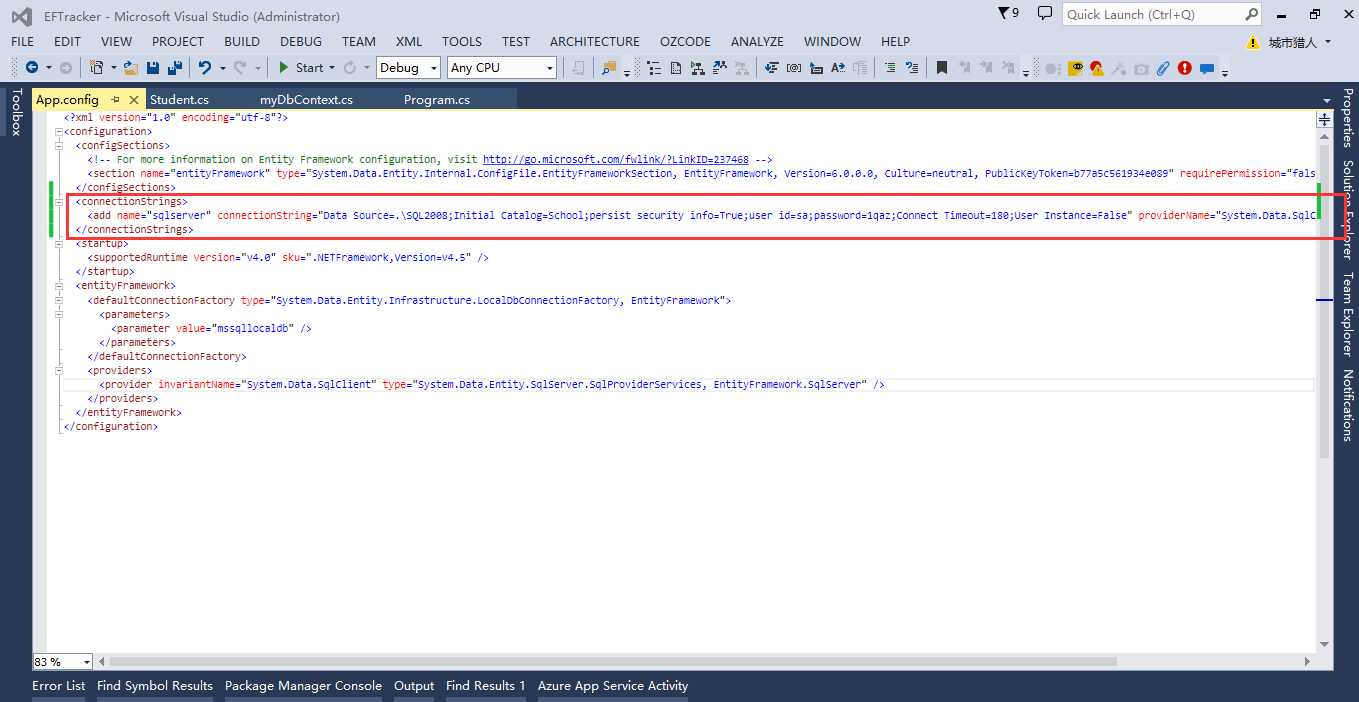Open the Notifications side tab

point(1348,406)
